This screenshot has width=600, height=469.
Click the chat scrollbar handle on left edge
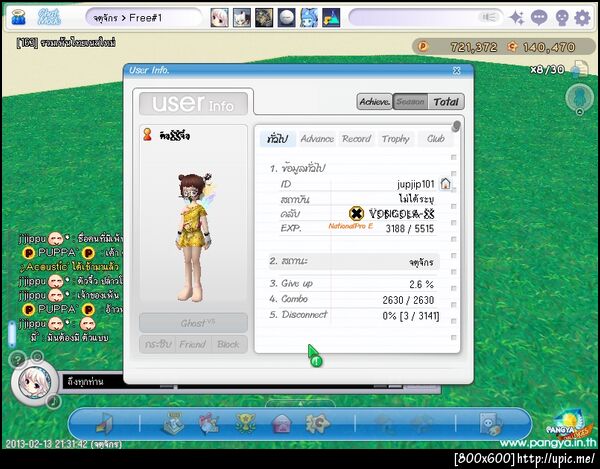click(12, 334)
